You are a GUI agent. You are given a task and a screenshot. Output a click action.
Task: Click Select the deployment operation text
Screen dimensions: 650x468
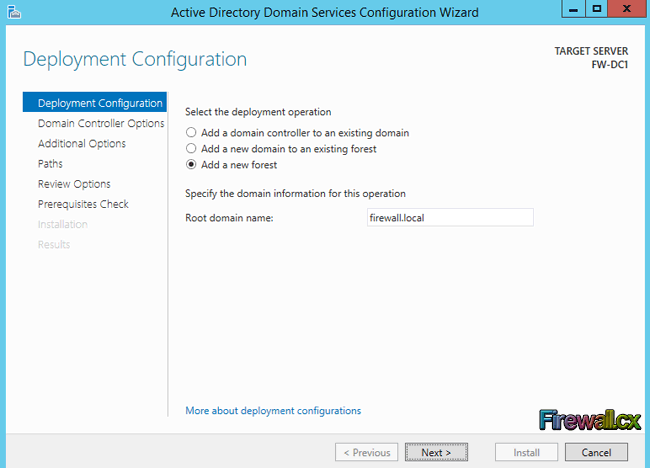tap(258, 112)
